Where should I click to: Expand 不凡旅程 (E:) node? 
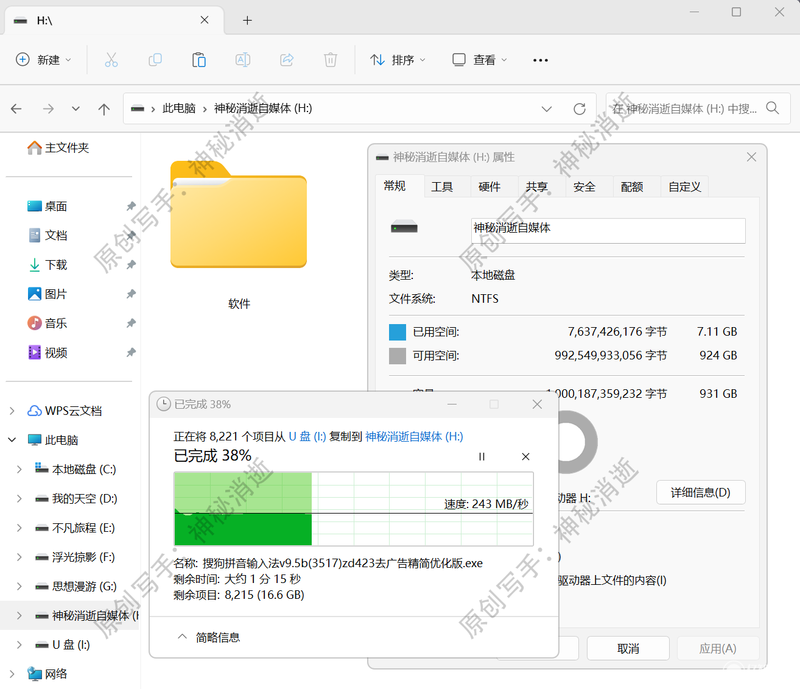point(19,528)
